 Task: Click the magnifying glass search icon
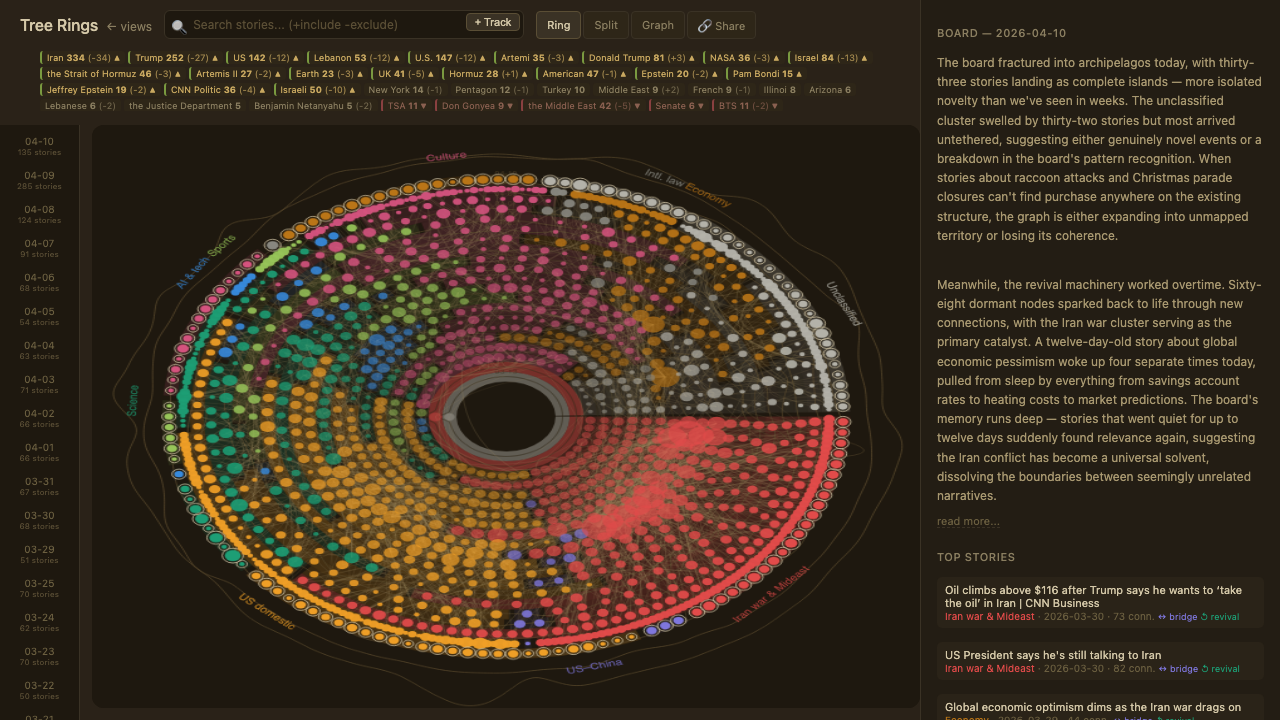(x=179, y=25)
